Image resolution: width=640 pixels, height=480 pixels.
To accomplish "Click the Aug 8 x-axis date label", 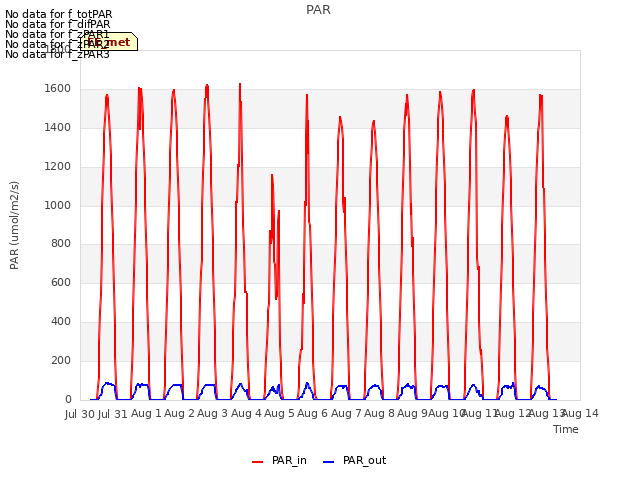I will [379, 413].
